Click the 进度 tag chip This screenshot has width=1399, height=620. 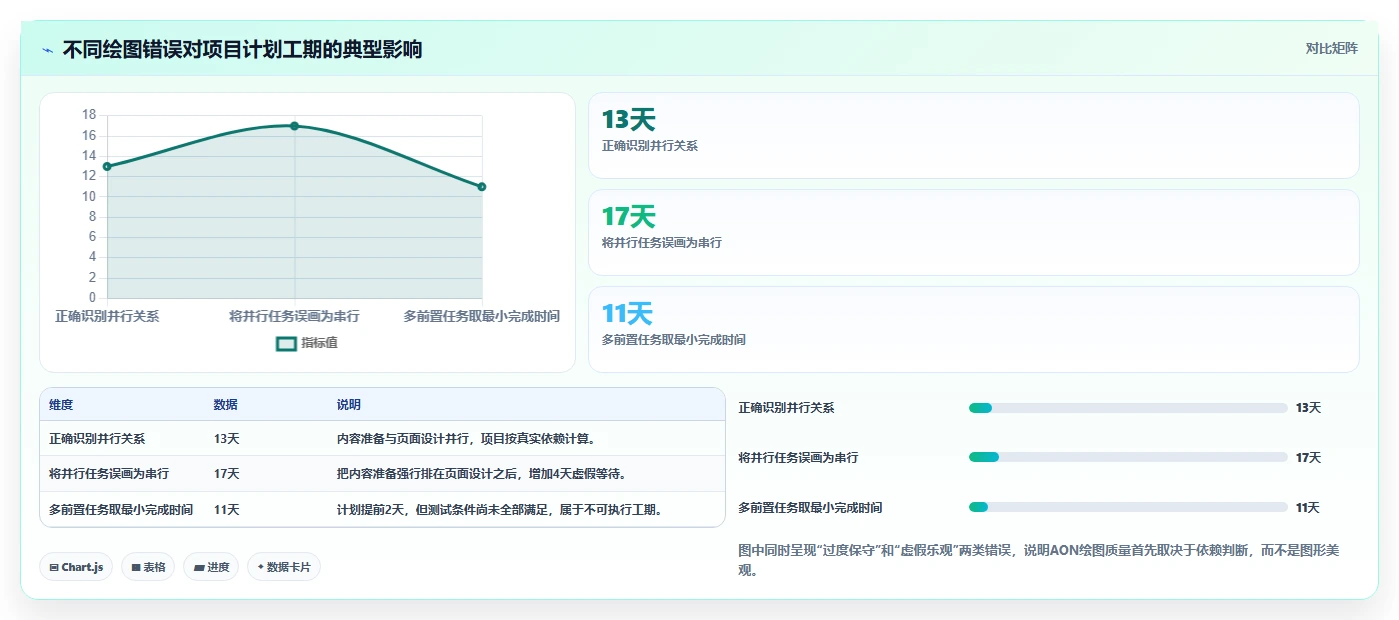[x=211, y=567]
